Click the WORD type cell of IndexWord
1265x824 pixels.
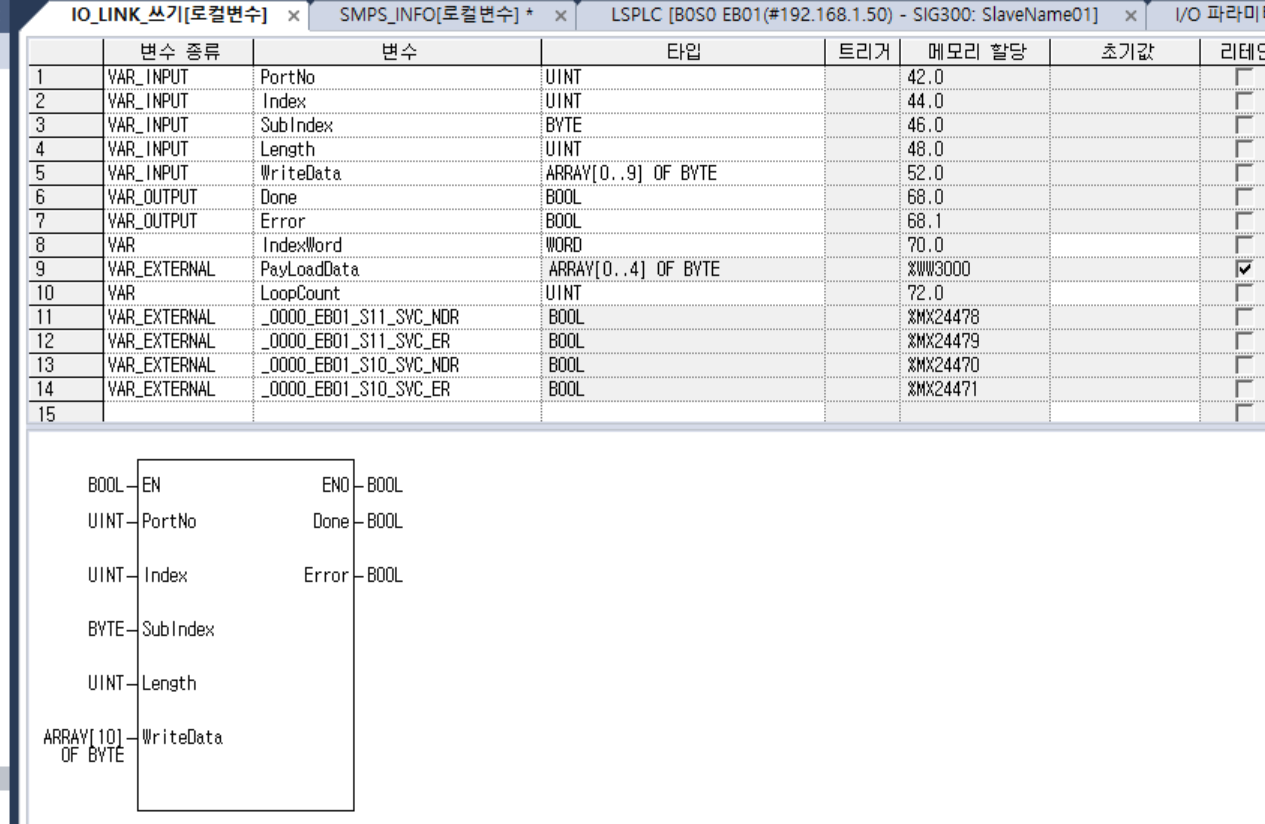tap(683, 244)
